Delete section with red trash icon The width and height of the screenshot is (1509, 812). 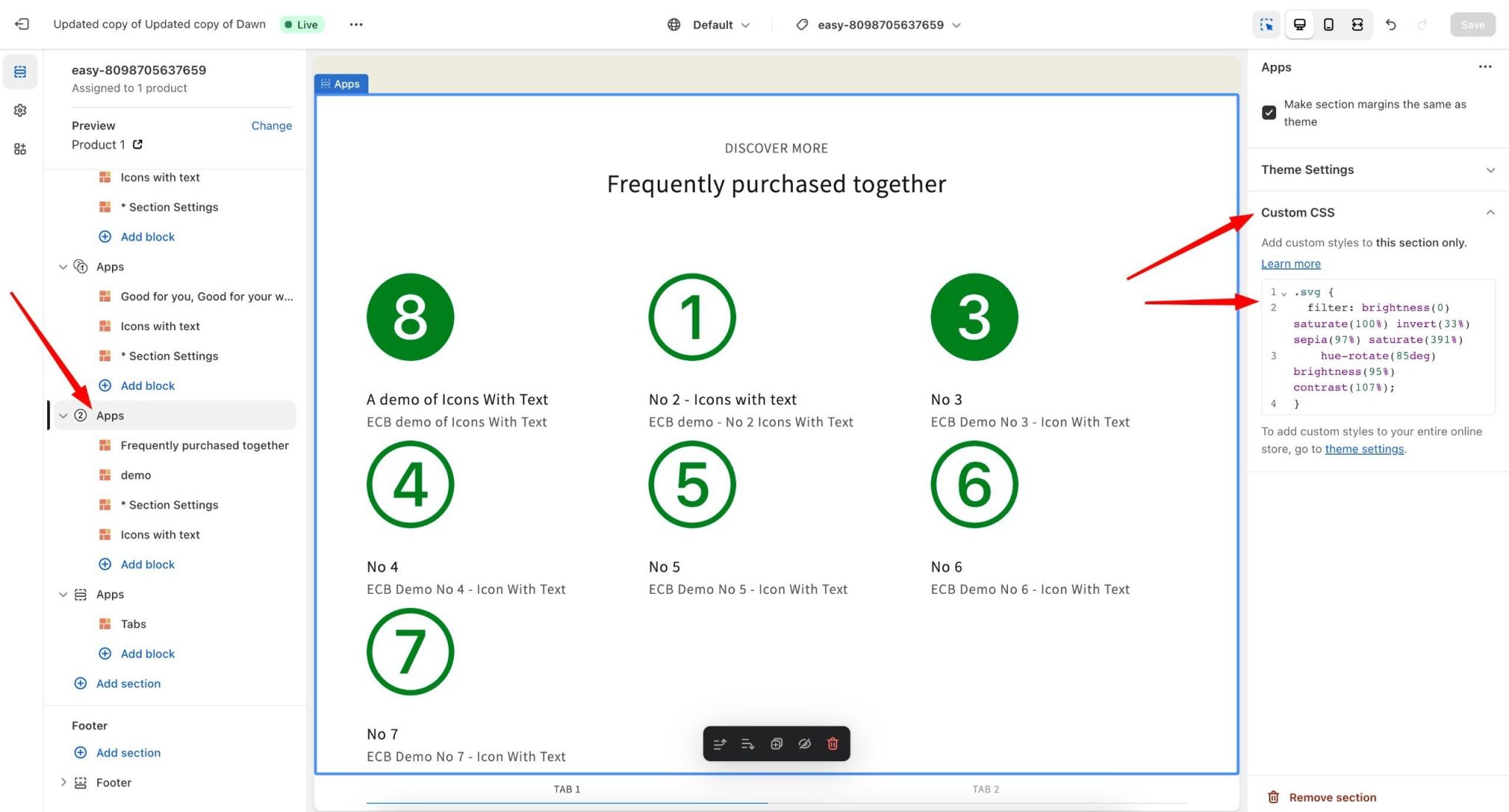click(833, 743)
